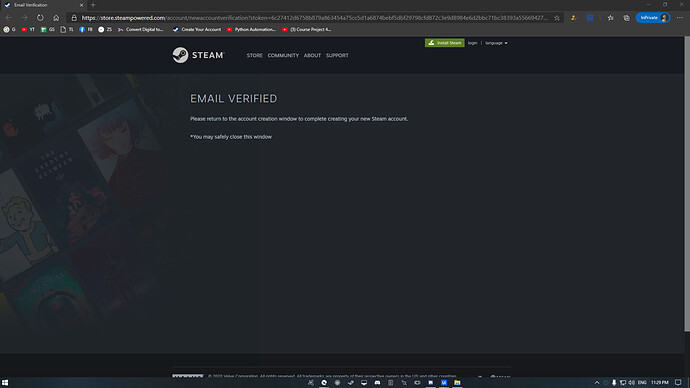Open the browser settings and more menu
The height and width of the screenshot is (388, 690).
(680, 18)
